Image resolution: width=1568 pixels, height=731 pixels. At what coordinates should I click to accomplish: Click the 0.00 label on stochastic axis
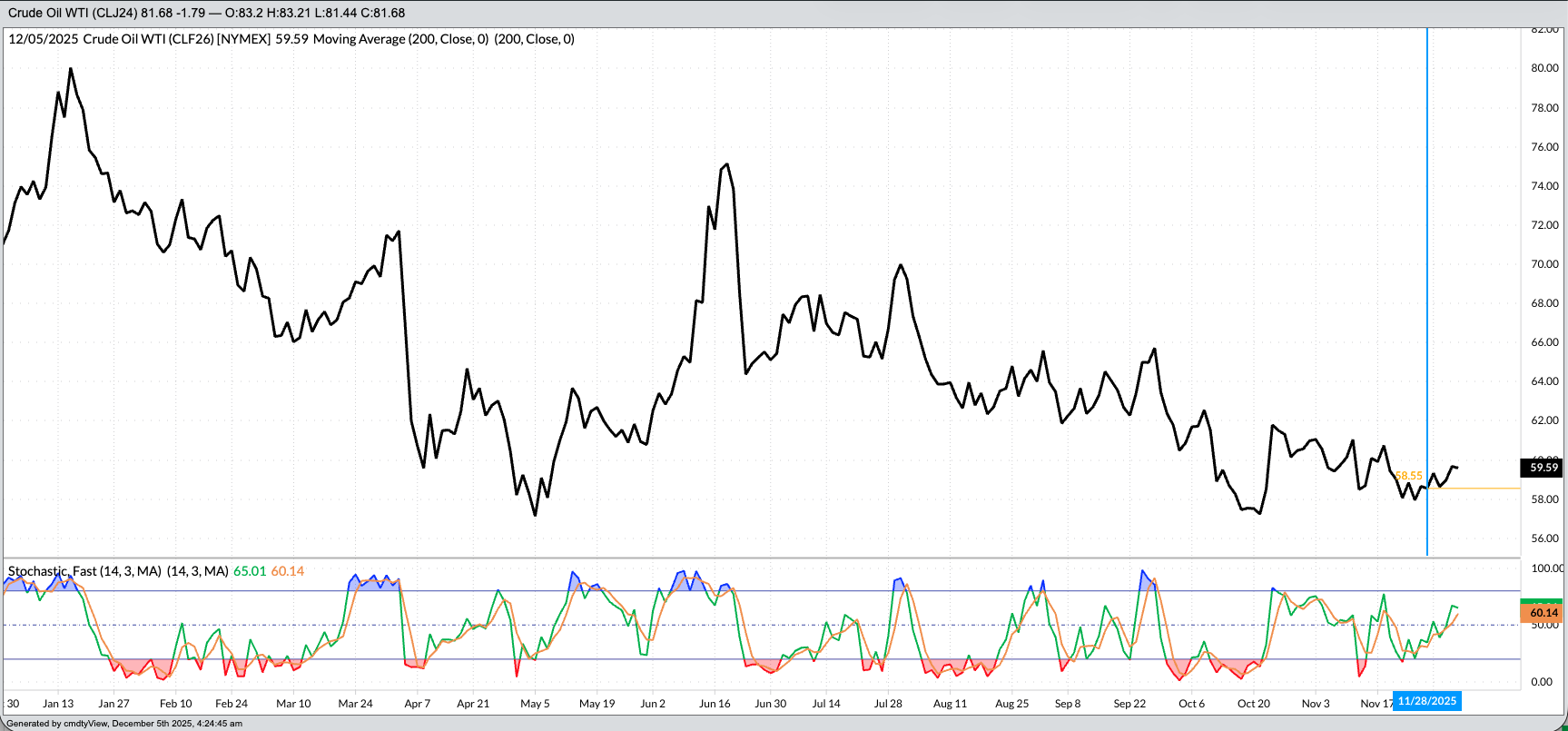pyautogui.click(x=1542, y=682)
